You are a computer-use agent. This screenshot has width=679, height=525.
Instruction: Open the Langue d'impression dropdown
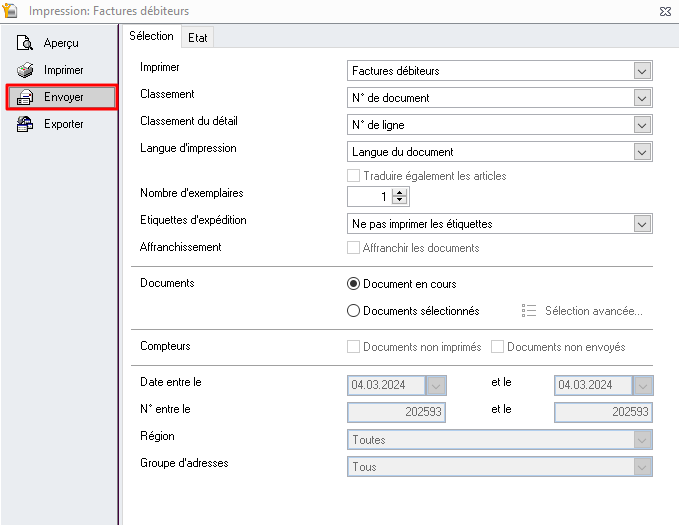pos(642,152)
